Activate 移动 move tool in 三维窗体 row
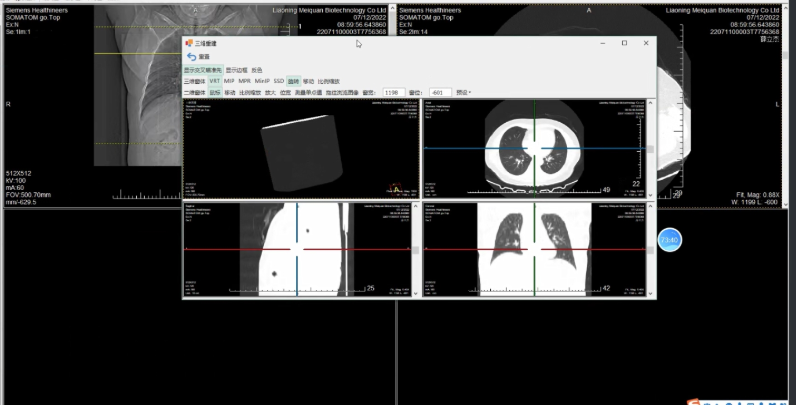The image size is (796, 410). [309, 81]
